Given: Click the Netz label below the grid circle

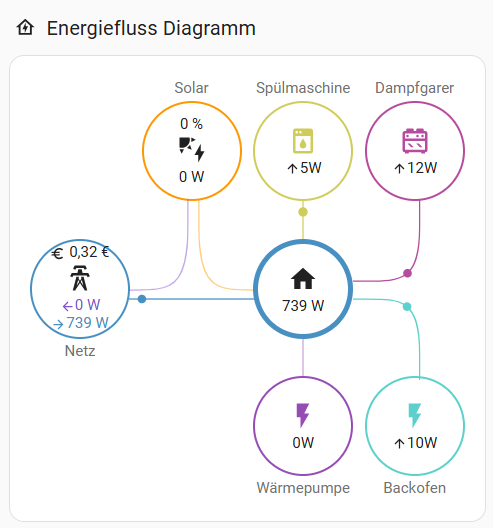Looking at the screenshot, I should click(x=80, y=351).
